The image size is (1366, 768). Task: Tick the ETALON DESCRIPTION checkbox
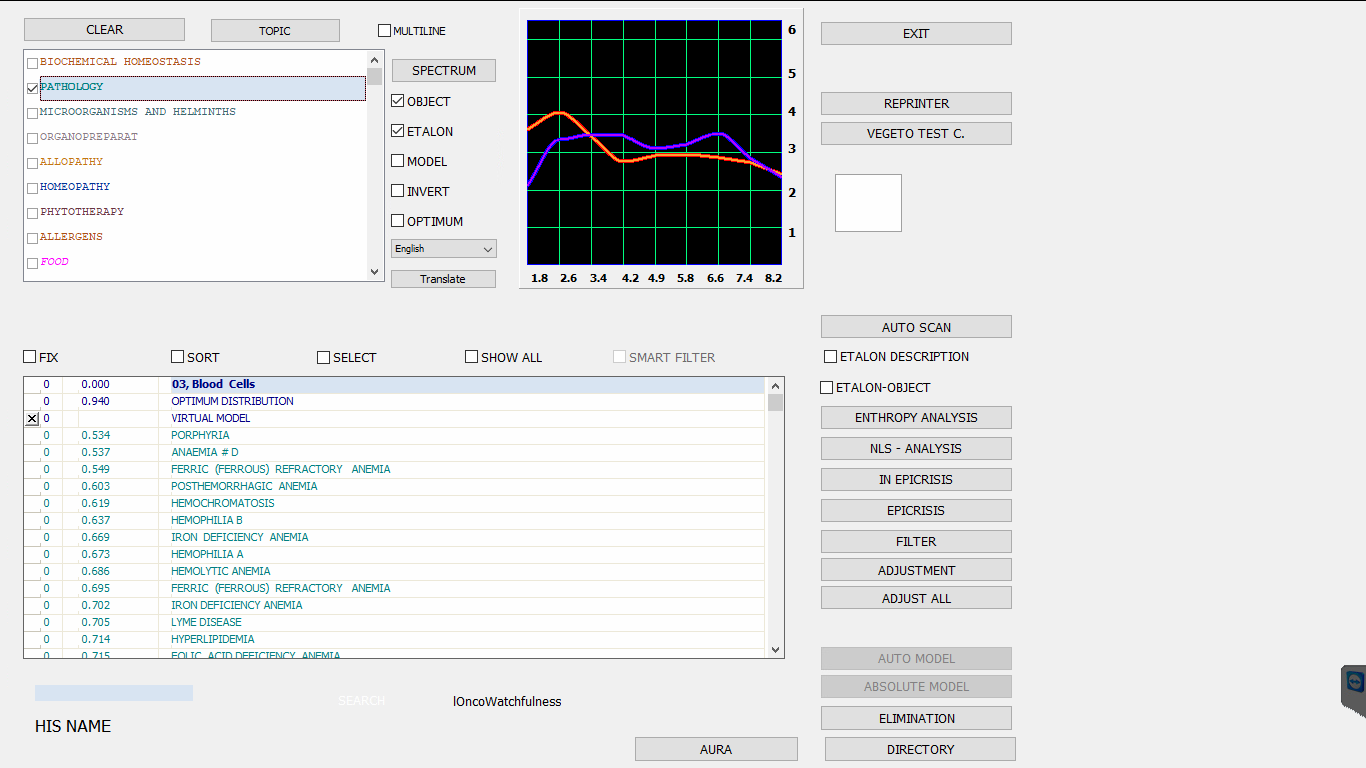(830, 357)
